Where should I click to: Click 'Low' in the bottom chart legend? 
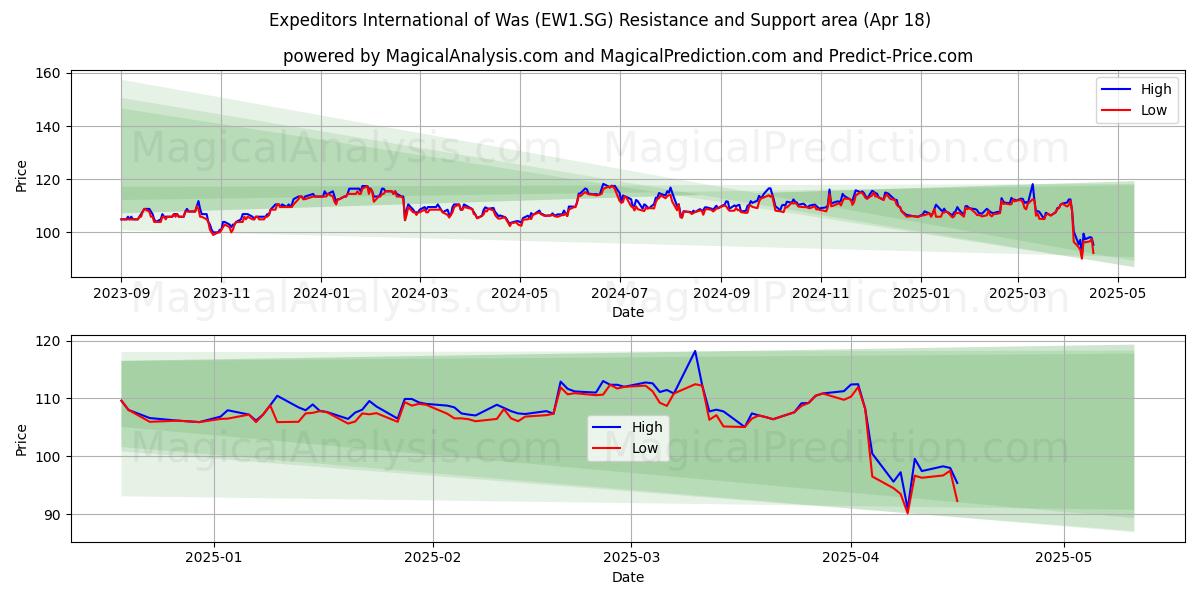point(645,448)
